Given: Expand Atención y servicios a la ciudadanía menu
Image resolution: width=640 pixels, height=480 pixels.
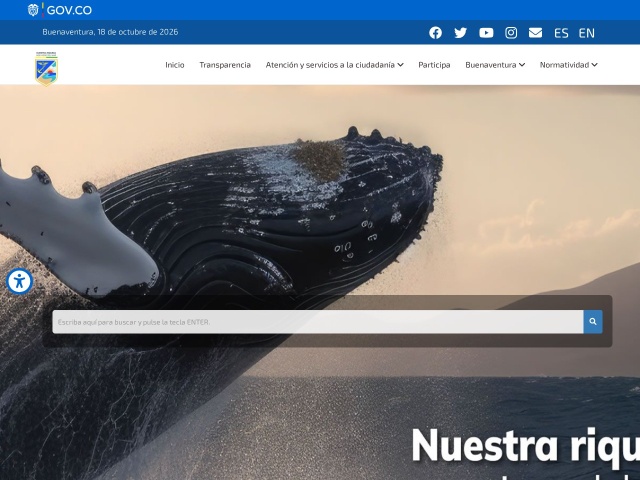Looking at the screenshot, I should 334,65.
